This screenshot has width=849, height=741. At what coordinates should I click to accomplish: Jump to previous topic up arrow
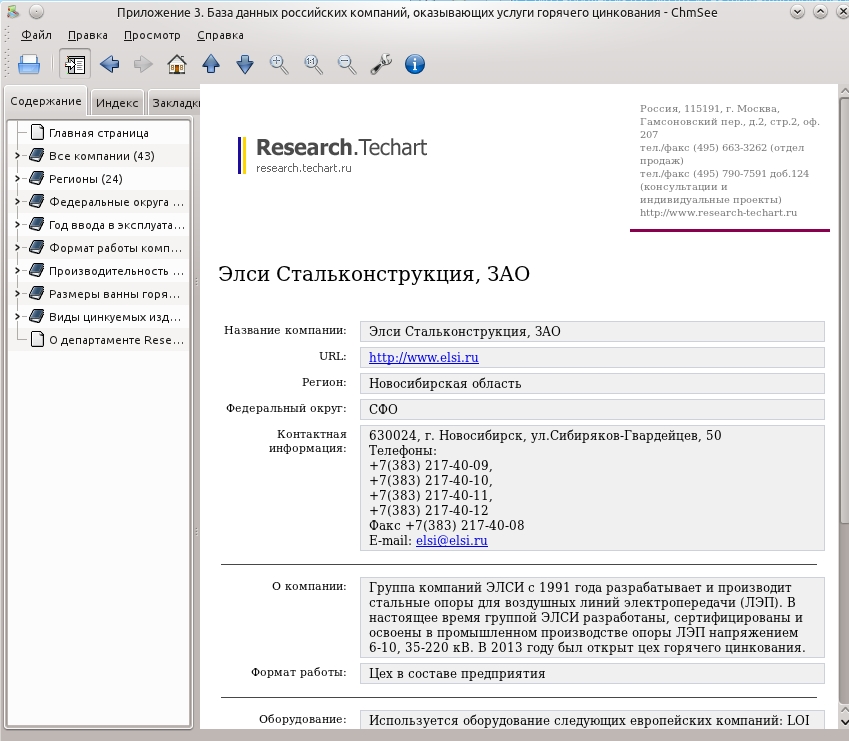click(211, 64)
